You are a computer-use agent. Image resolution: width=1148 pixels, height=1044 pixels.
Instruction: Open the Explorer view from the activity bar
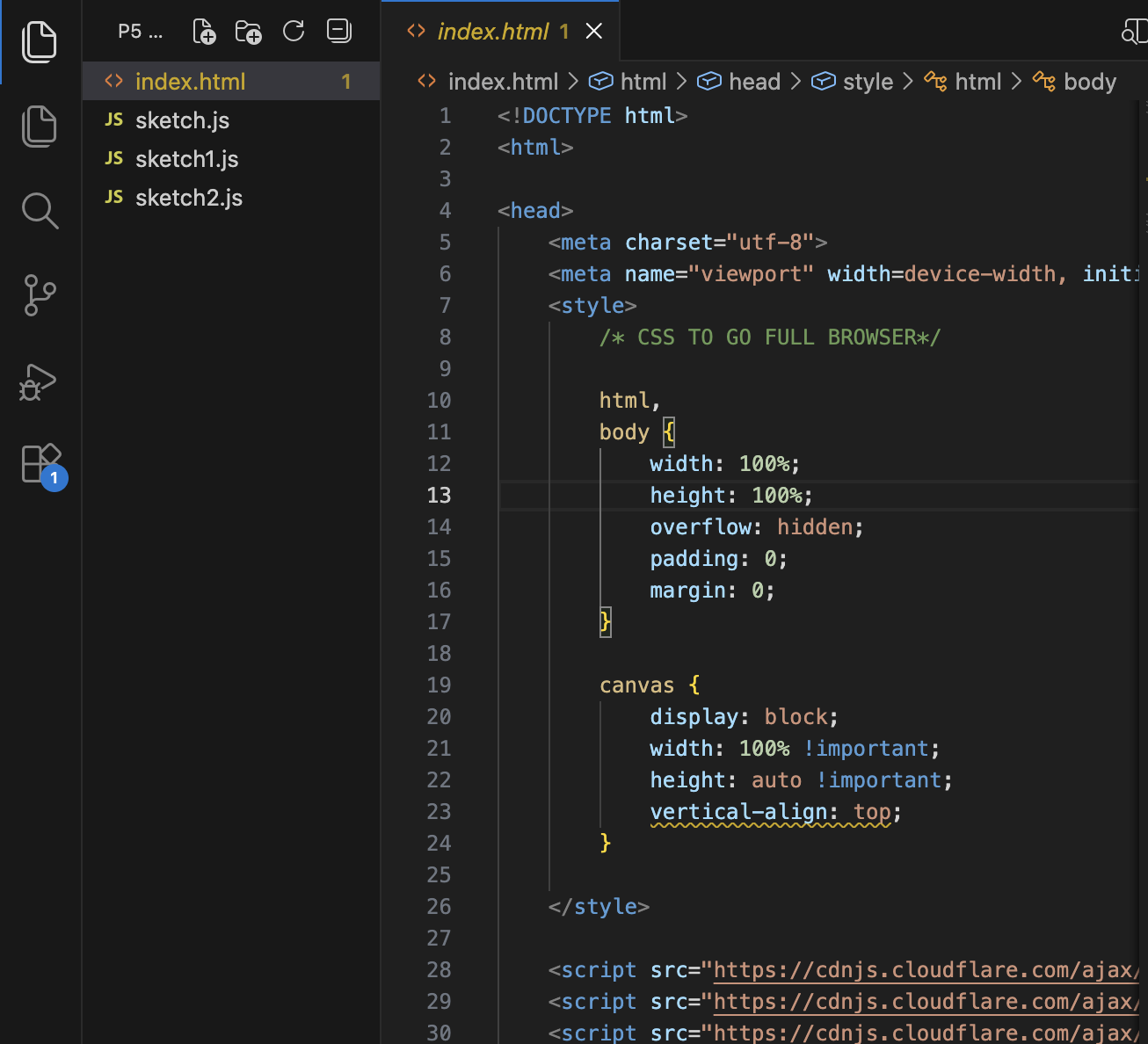40,41
